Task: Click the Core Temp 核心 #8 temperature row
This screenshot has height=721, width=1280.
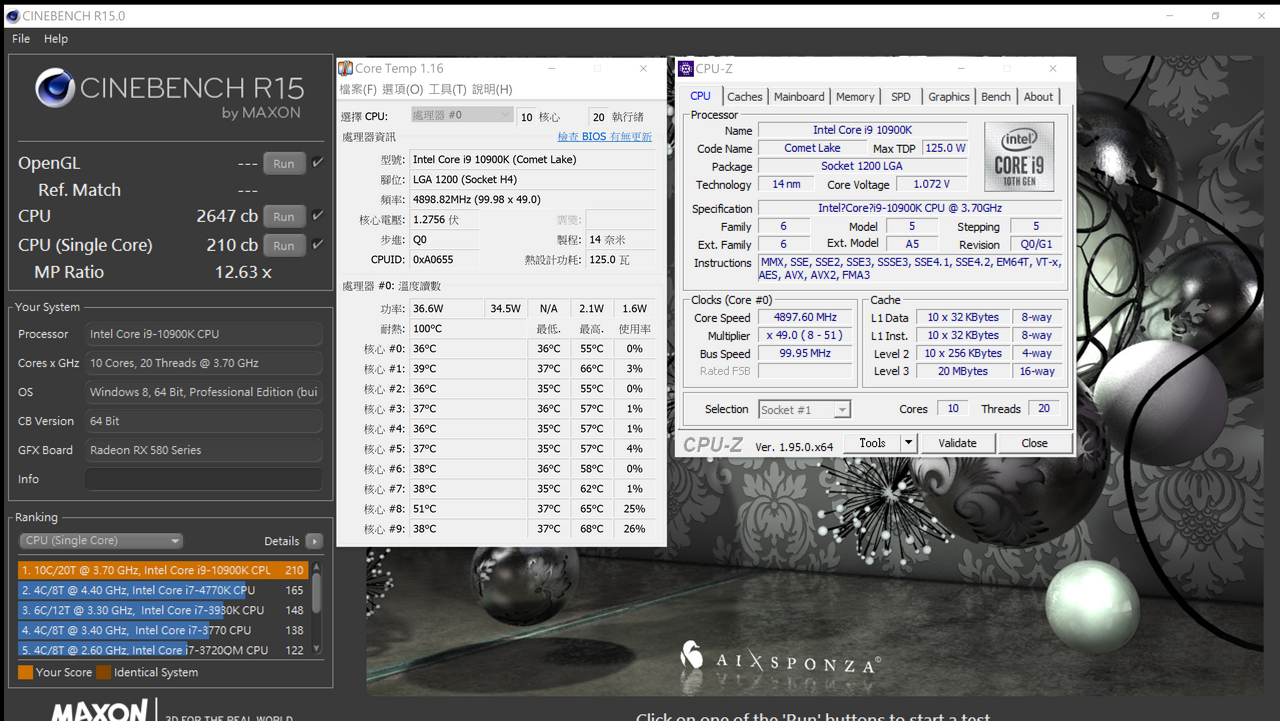Action: [x=501, y=509]
